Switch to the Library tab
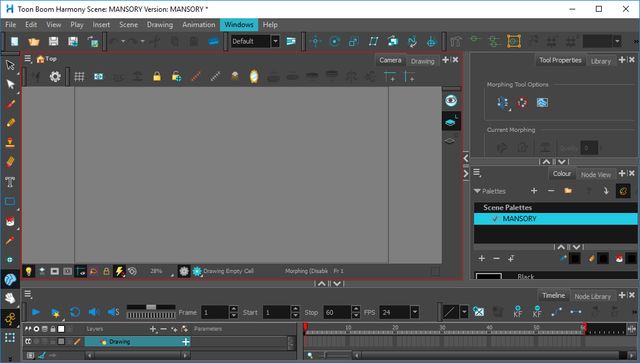The width and height of the screenshot is (640, 363). pos(601,61)
